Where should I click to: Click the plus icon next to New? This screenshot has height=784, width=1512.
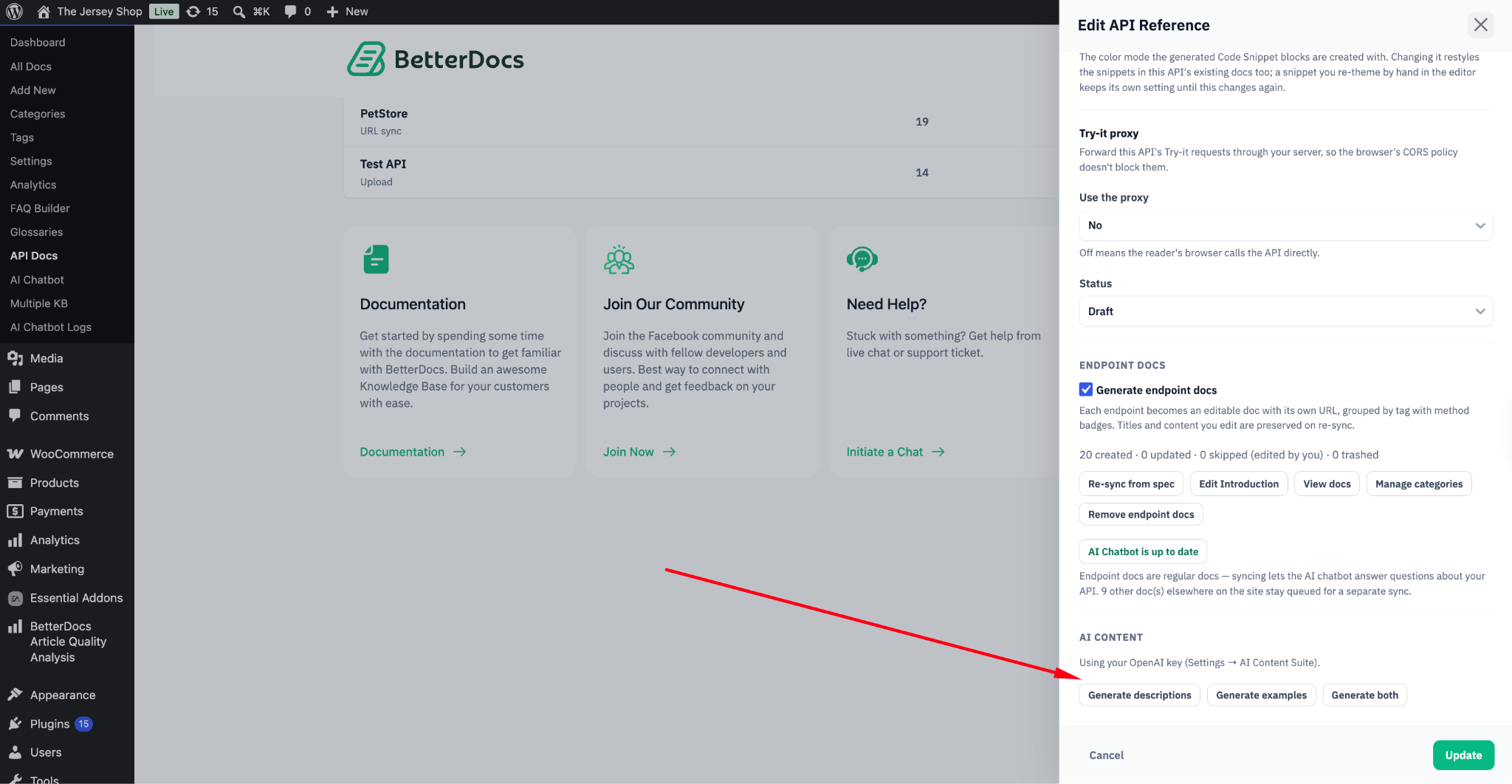tap(332, 12)
